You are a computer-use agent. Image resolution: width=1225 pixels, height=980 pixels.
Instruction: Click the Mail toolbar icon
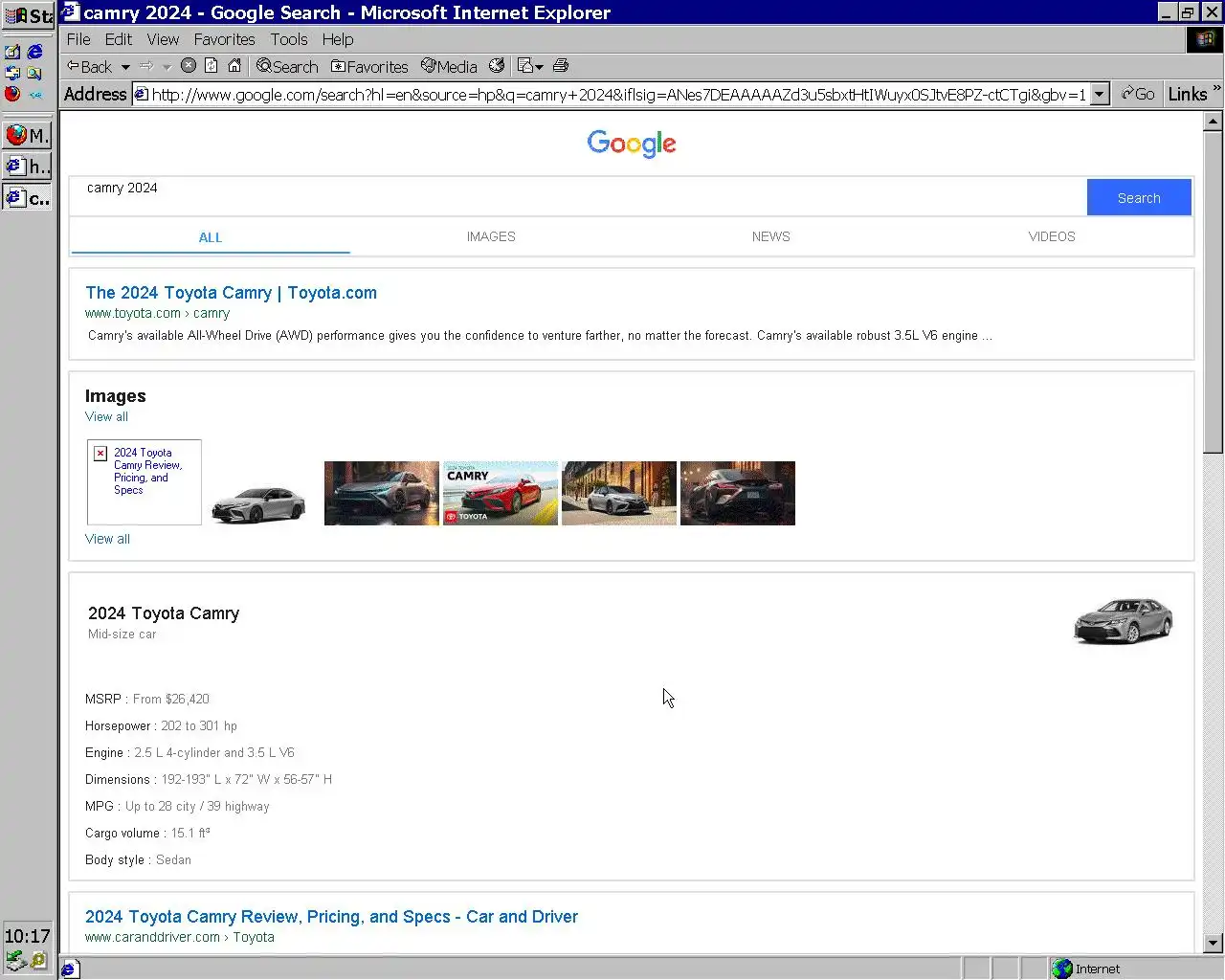[x=524, y=65]
